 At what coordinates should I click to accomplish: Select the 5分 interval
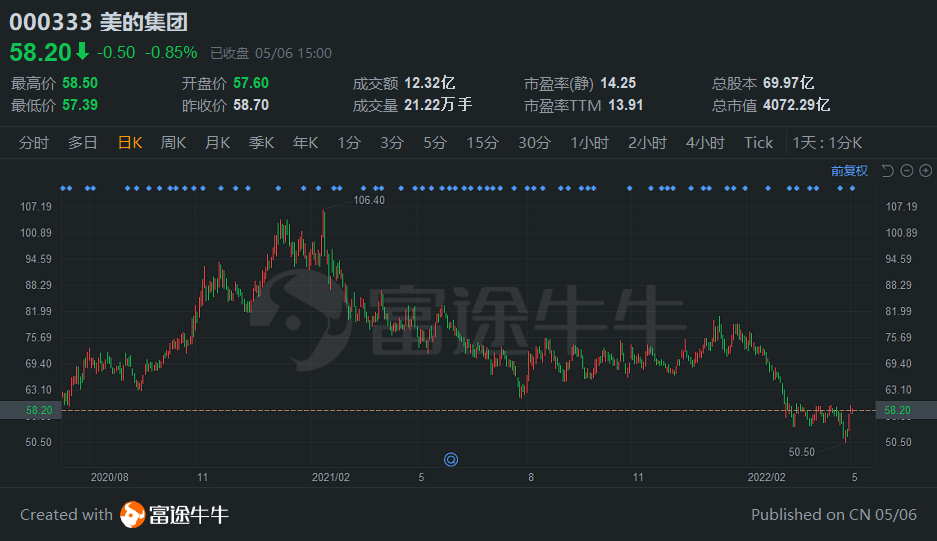pyautogui.click(x=435, y=143)
